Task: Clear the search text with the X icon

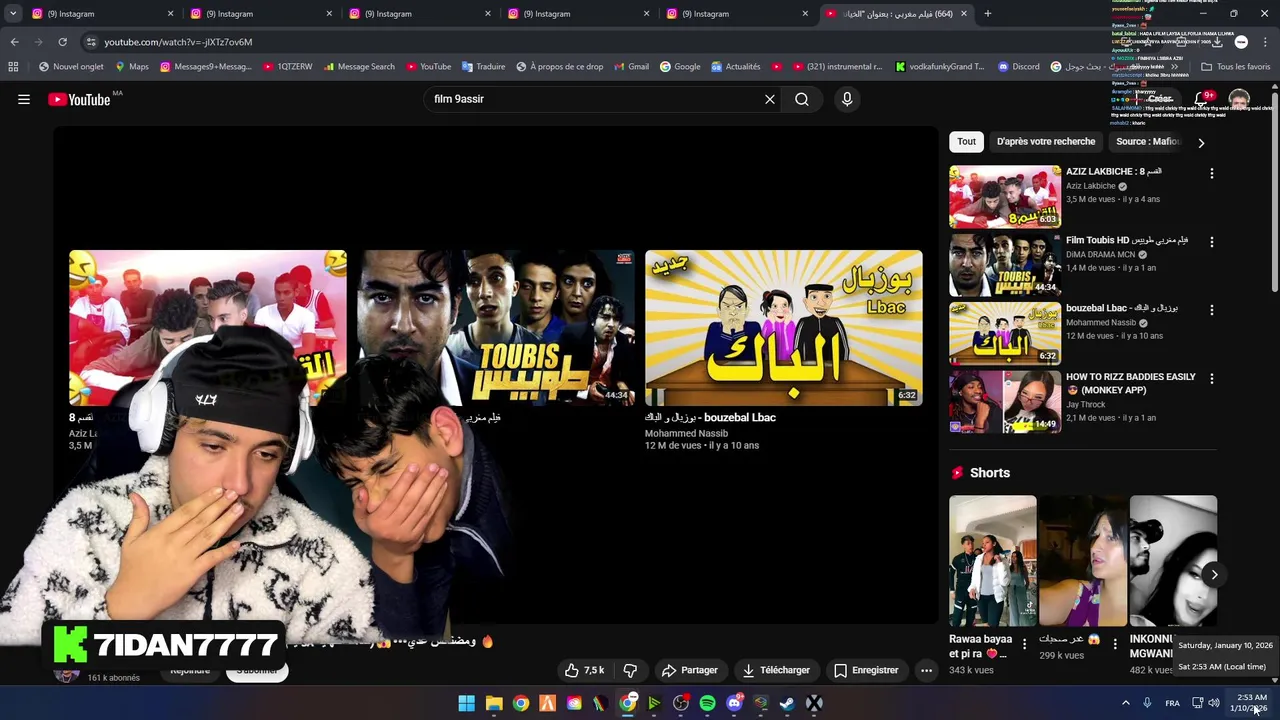Action: 770,99
